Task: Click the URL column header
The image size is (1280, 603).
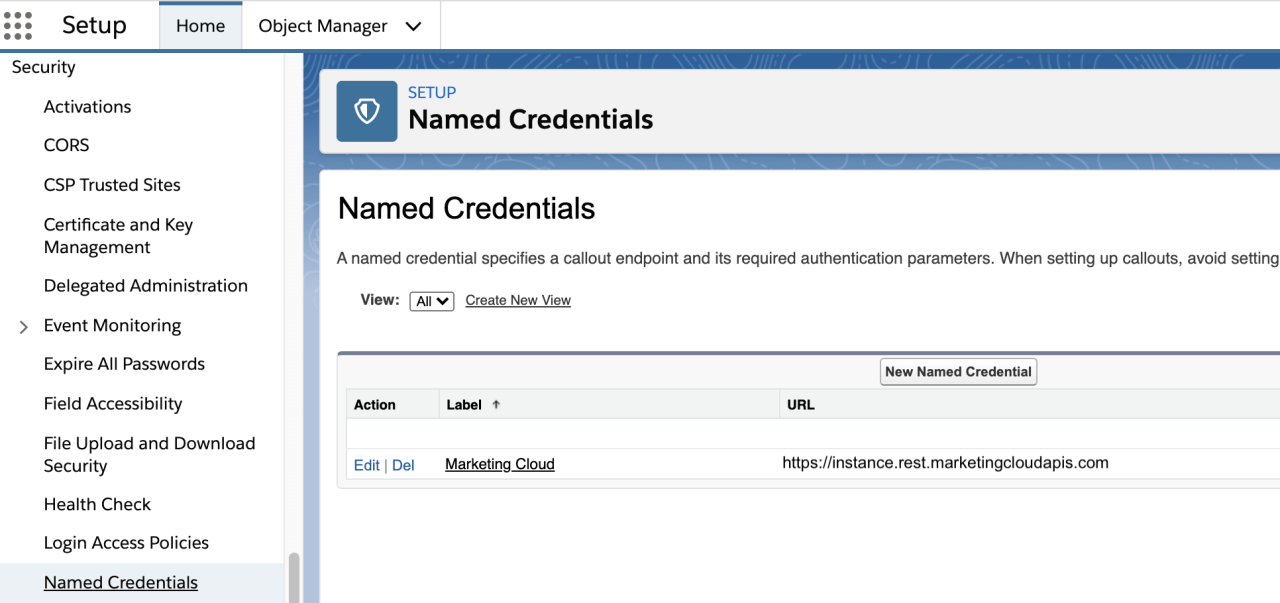Action: point(801,405)
